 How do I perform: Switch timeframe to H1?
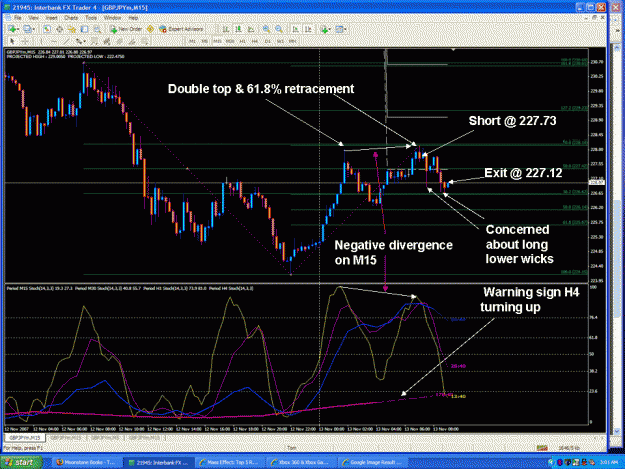coord(242,41)
